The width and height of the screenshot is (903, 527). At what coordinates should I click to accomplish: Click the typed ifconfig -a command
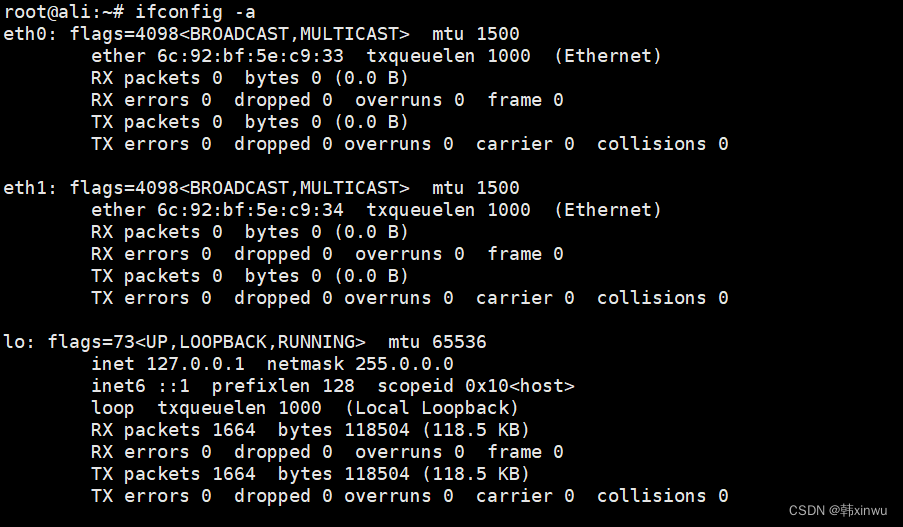click(185, 12)
